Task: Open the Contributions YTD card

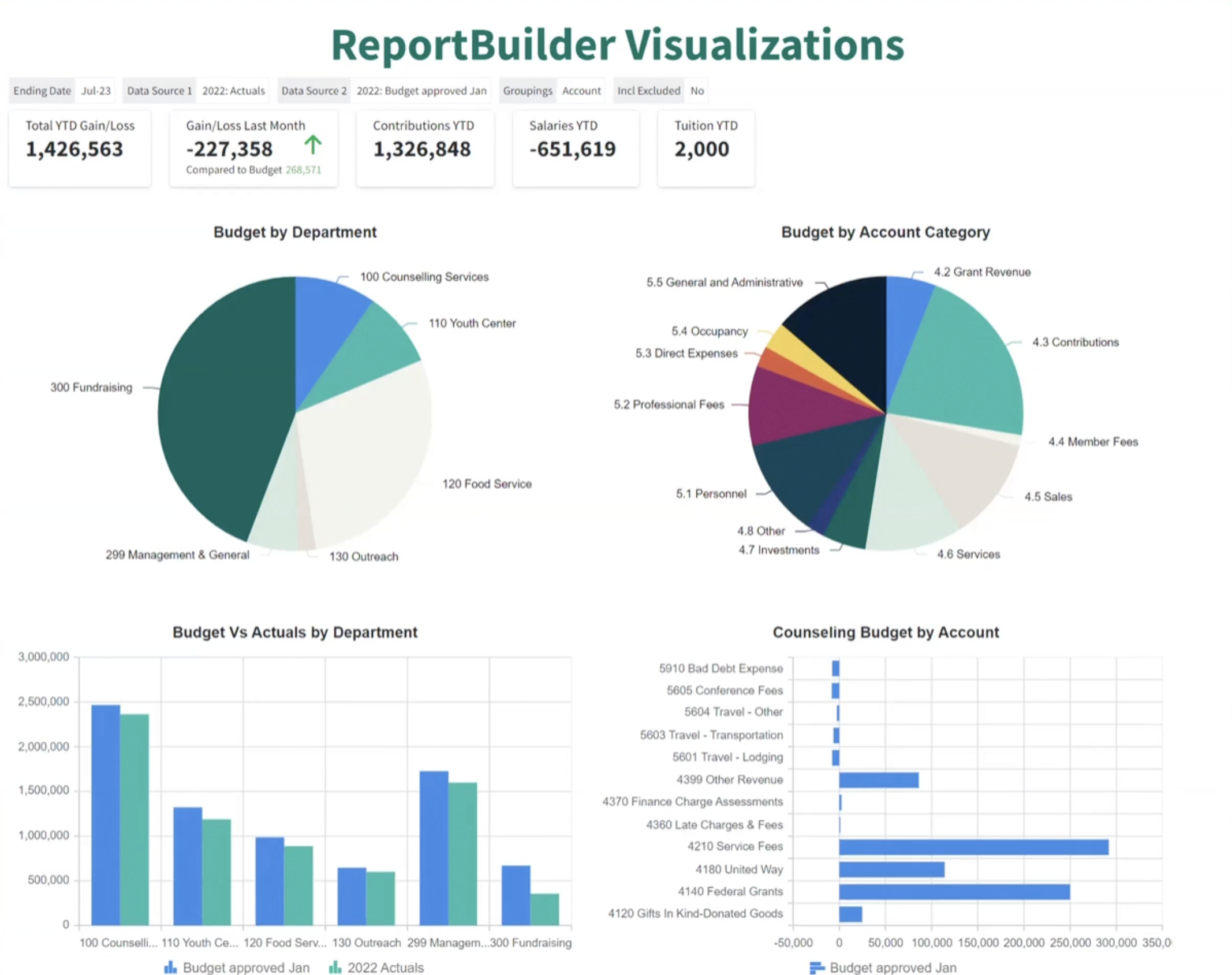Action: click(x=425, y=148)
